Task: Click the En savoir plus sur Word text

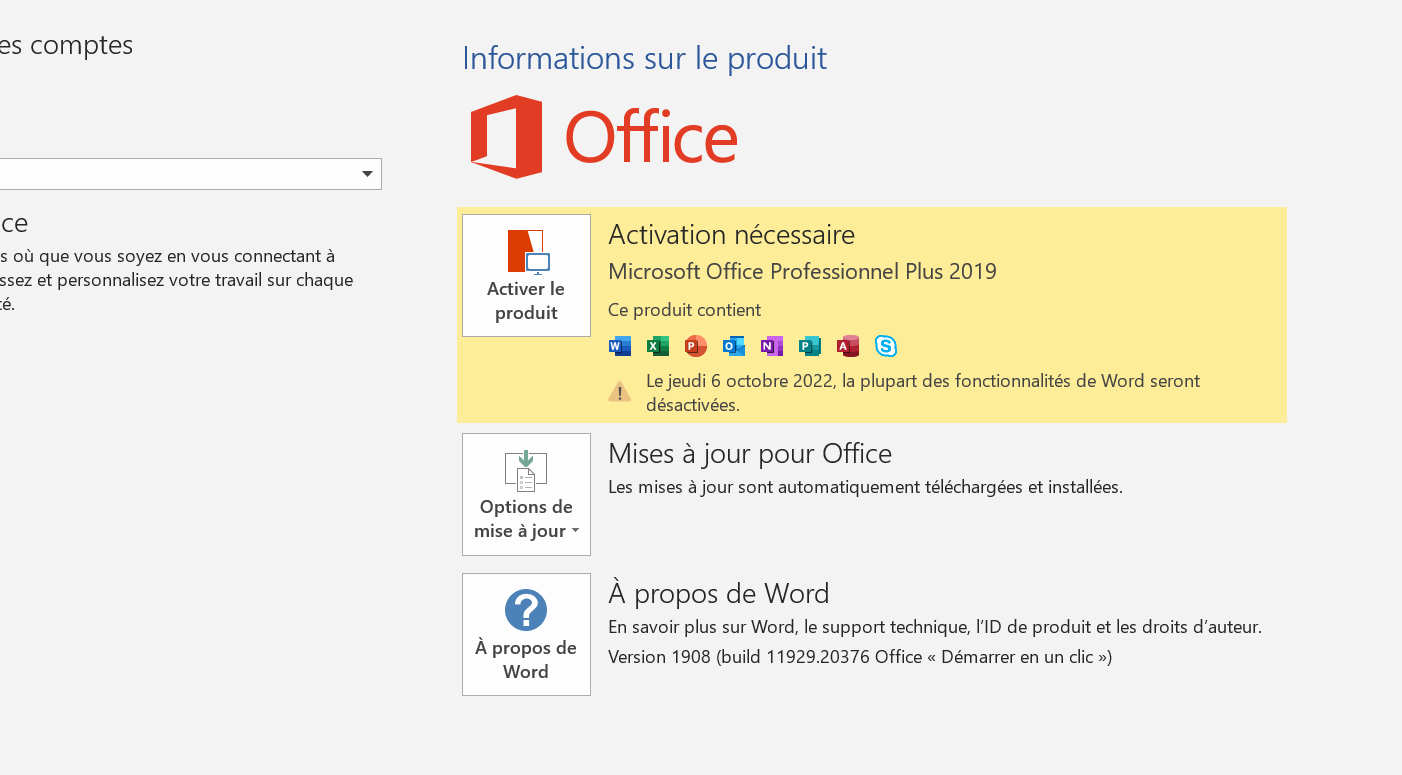Action: [x=935, y=628]
